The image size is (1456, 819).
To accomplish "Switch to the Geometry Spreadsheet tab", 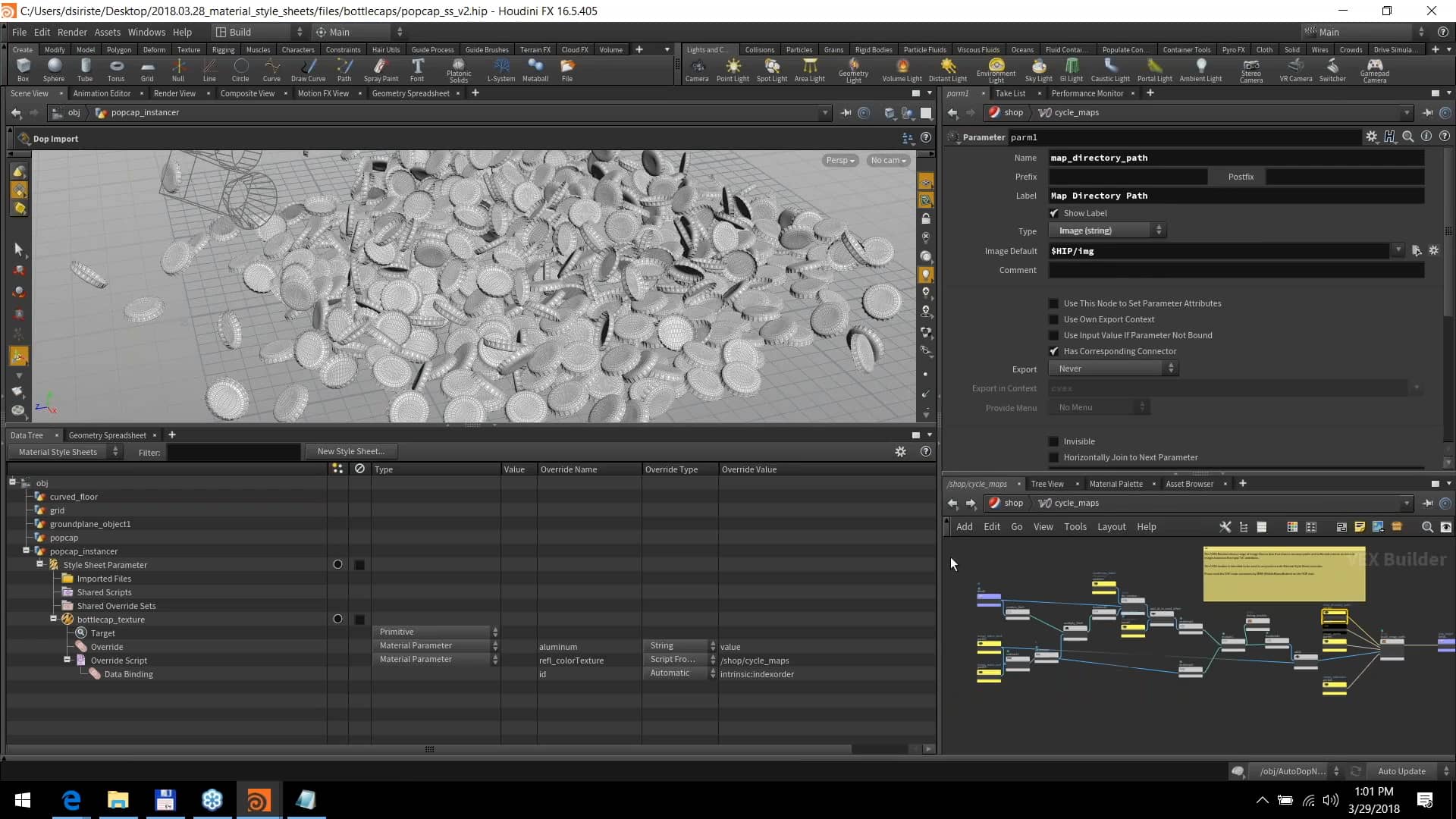I will (x=412, y=93).
